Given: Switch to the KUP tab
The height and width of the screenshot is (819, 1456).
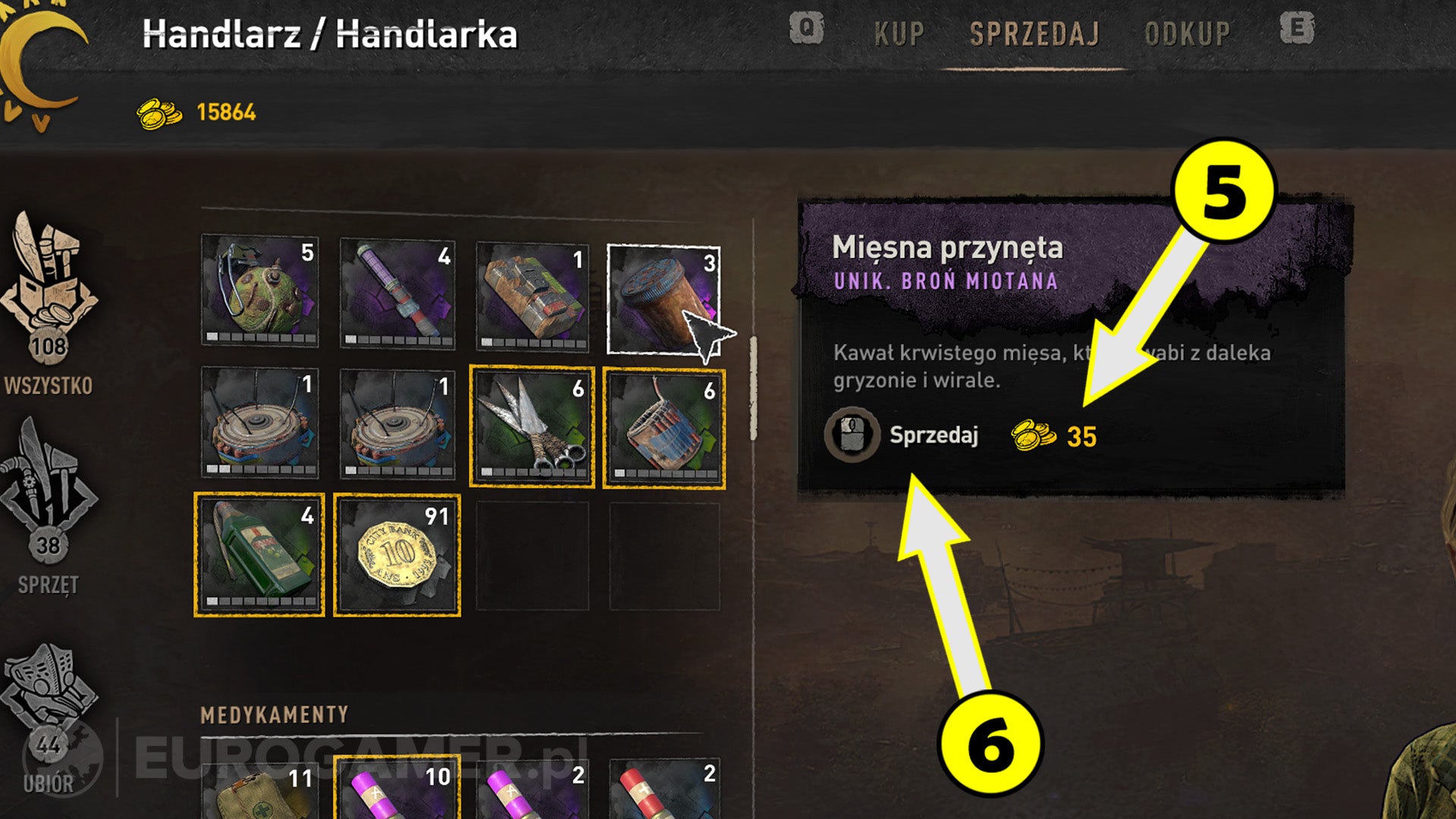Looking at the screenshot, I should tap(899, 34).
